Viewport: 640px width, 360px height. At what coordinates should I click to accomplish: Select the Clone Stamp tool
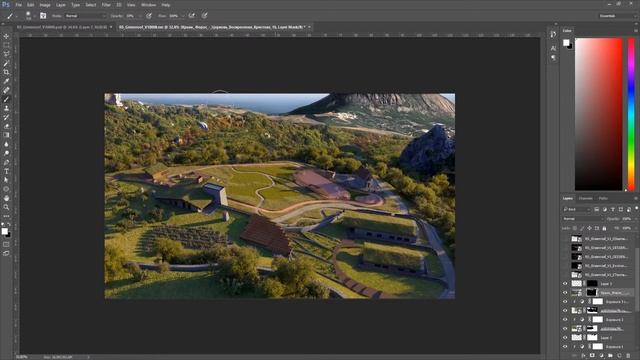(x=6, y=108)
